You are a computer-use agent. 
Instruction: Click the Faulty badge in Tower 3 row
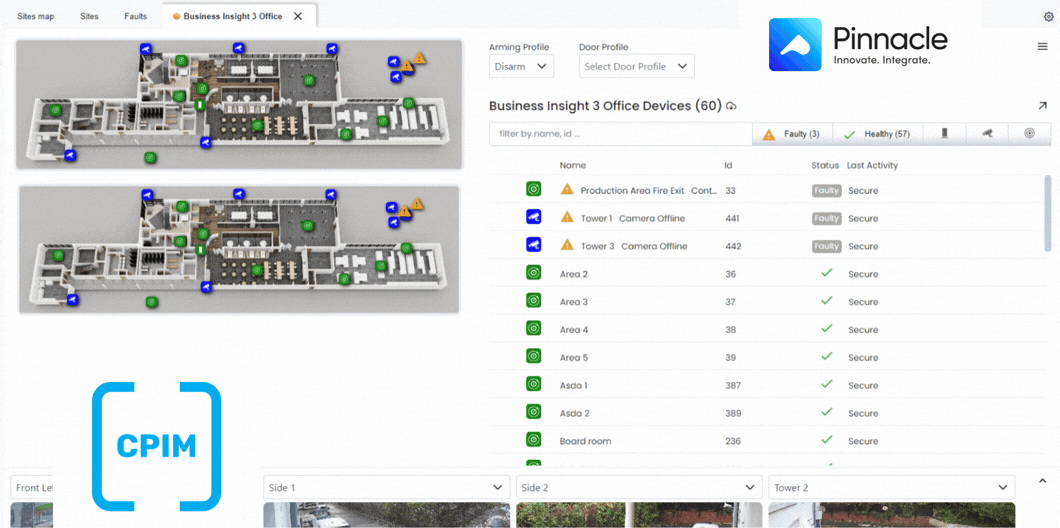(826, 246)
